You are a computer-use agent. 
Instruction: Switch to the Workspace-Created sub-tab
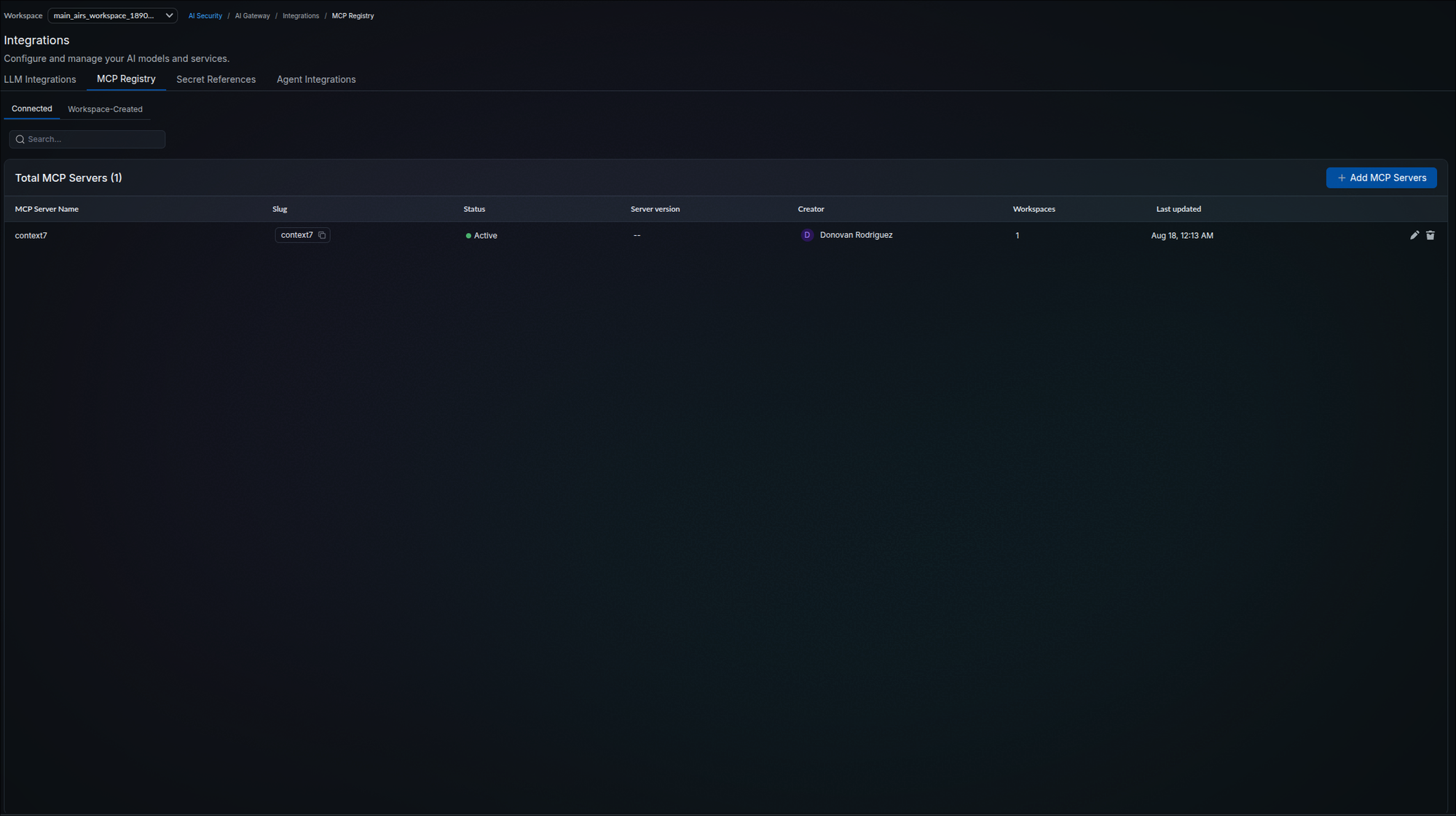(x=105, y=109)
